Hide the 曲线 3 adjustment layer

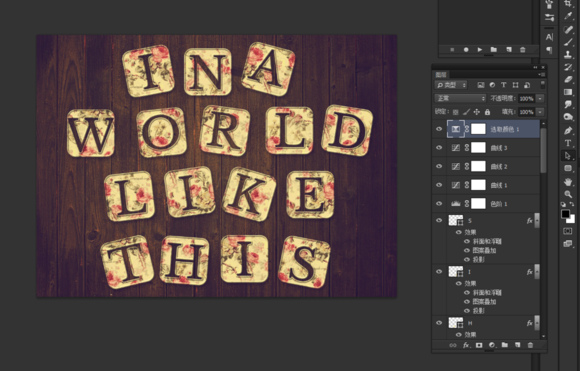(439, 148)
